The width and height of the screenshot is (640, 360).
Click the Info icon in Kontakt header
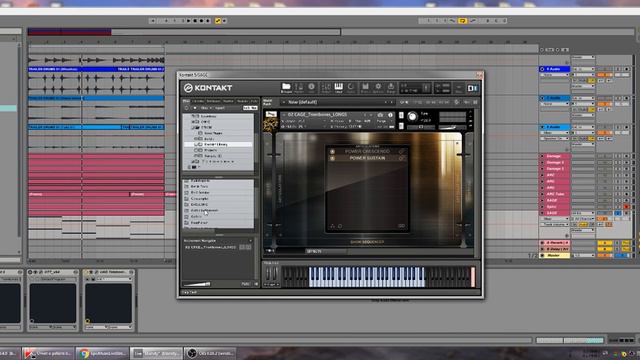tap(311, 88)
